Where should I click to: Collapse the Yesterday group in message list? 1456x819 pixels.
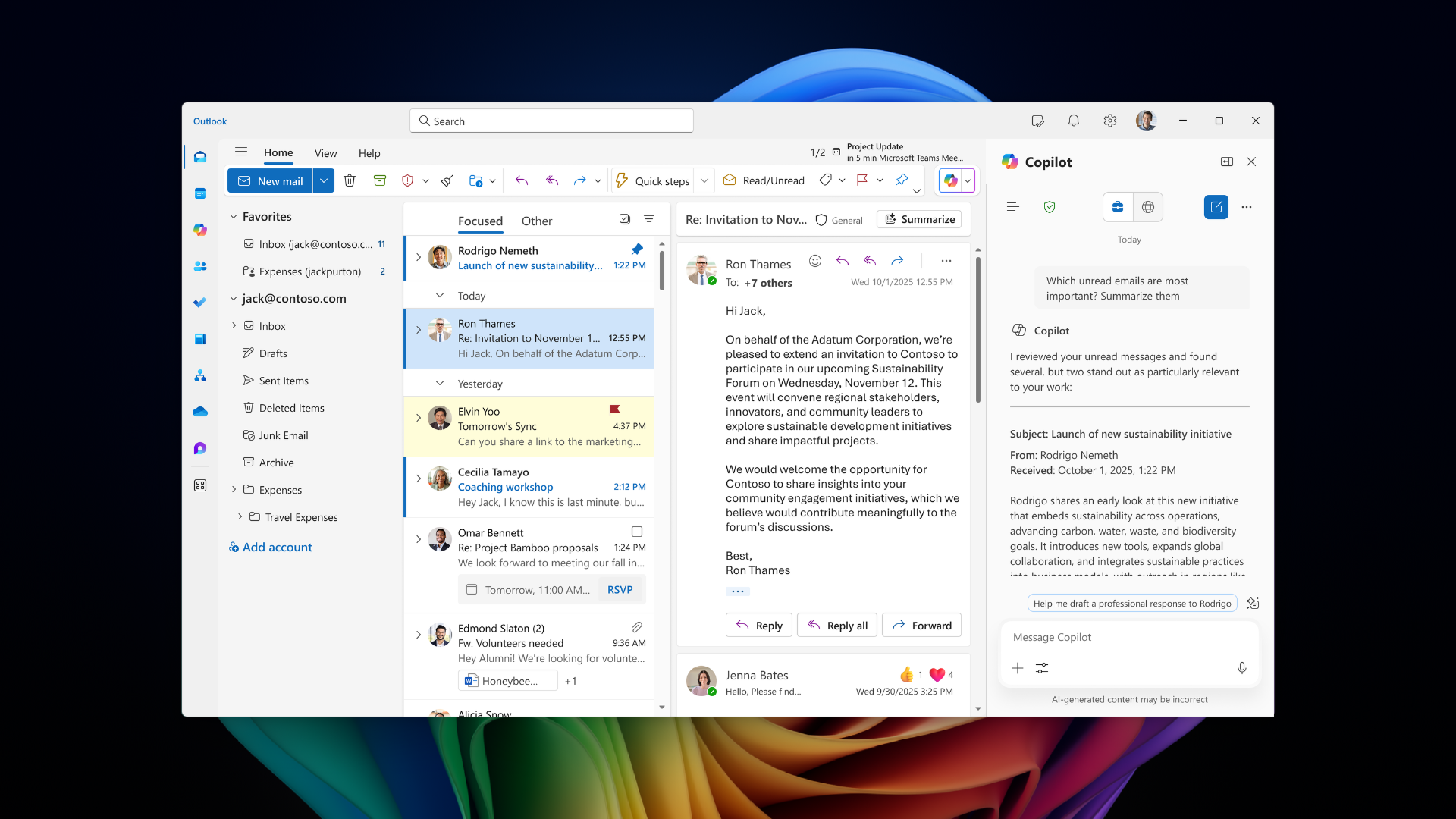440,383
